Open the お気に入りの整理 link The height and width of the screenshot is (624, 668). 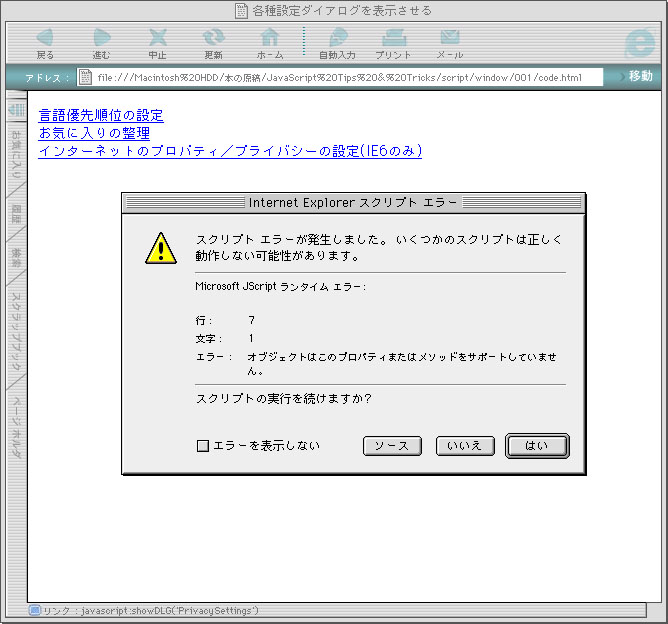[94, 133]
